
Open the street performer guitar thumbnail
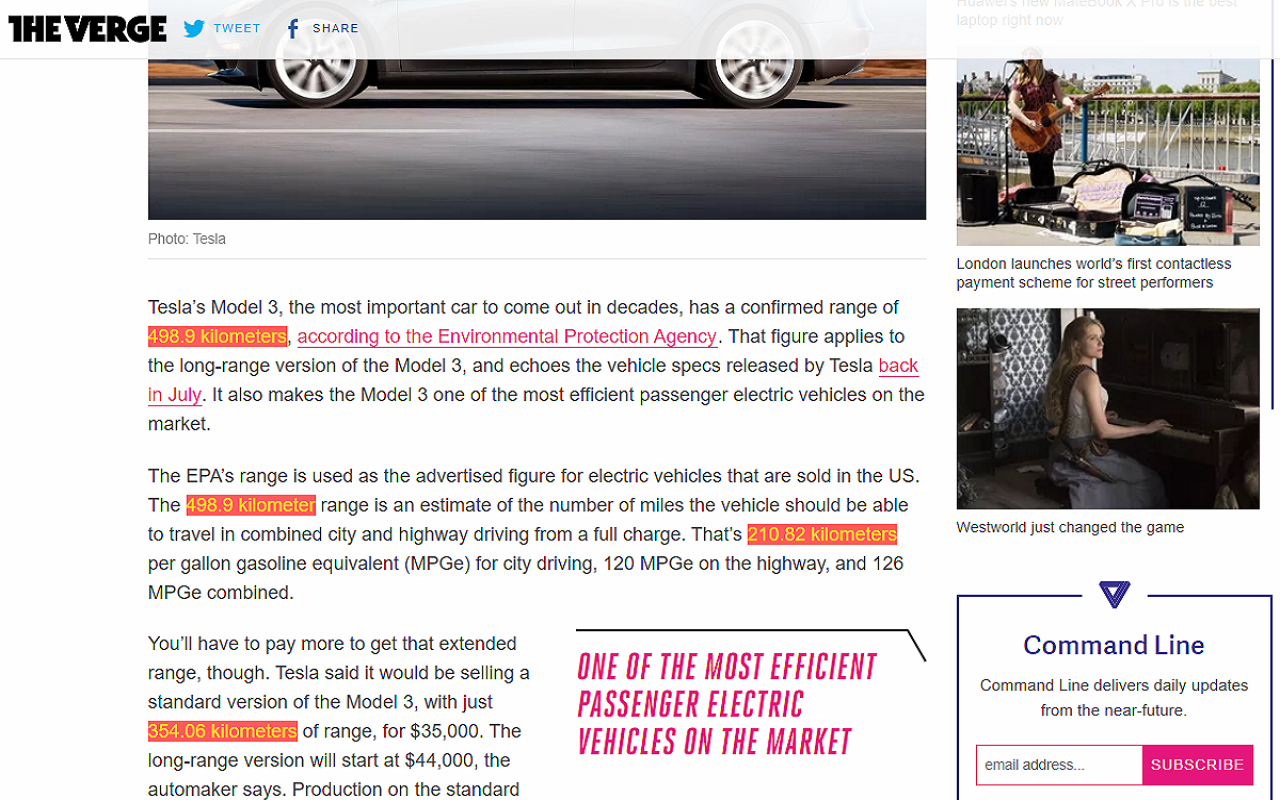point(1108,145)
